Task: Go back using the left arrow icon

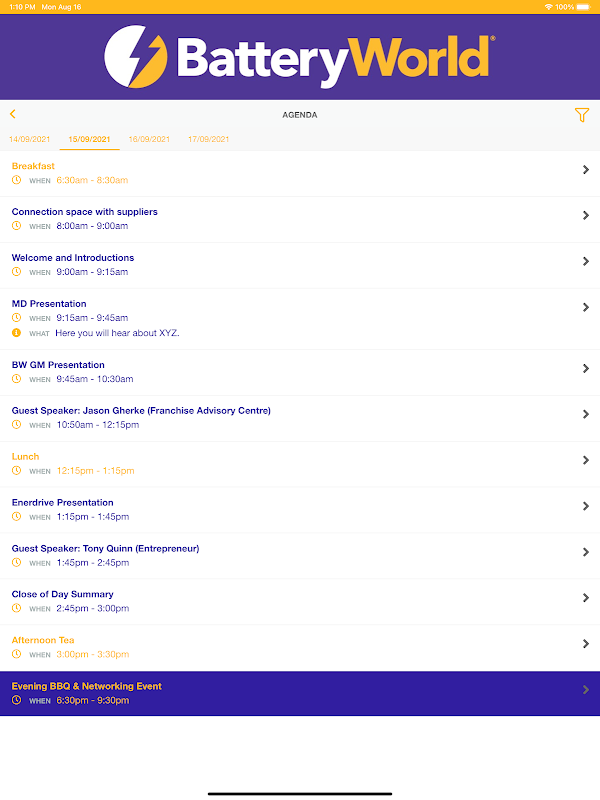Action: [13, 114]
